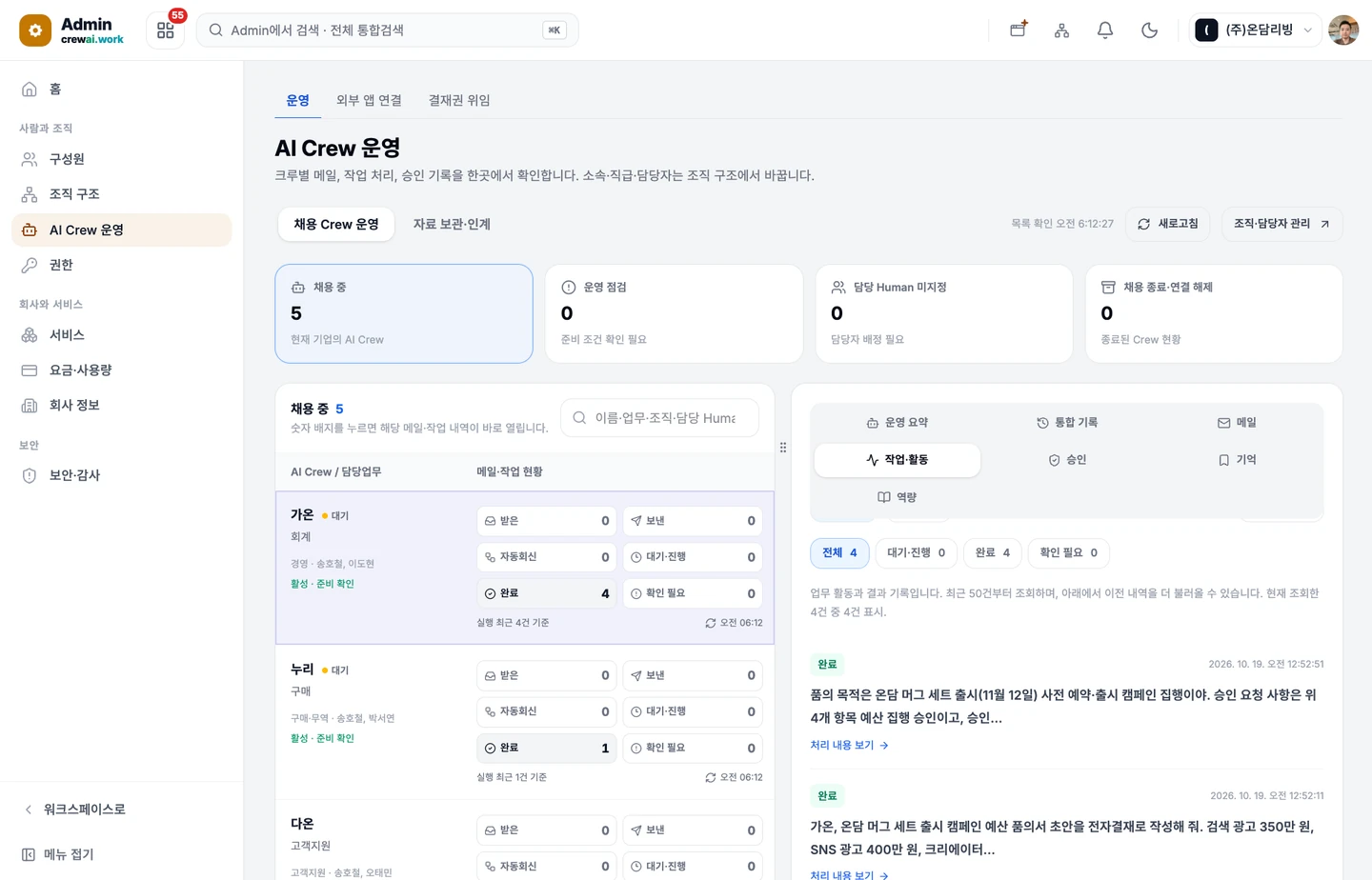Switch to the 결재권 위임 tab

point(459,100)
